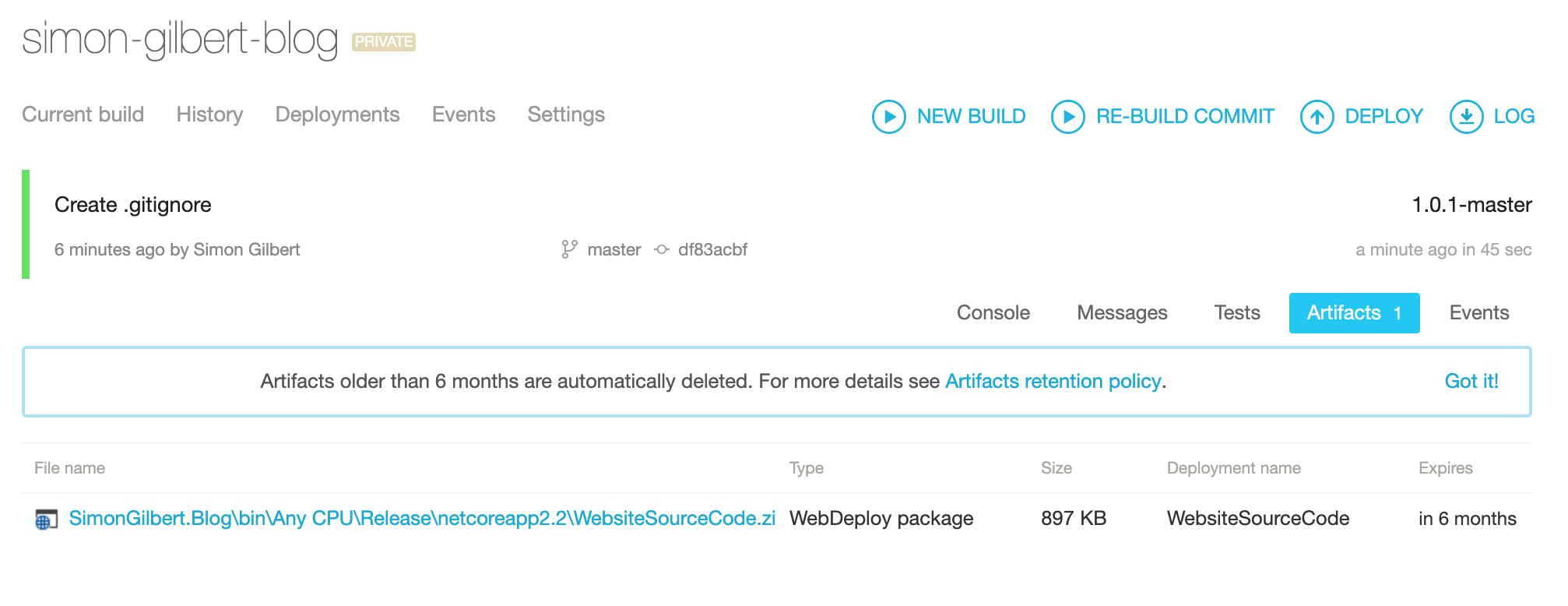Click the RE-BUILD COMMIT play icon
The width and height of the screenshot is (1568, 606).
[x=1068, y=117]
